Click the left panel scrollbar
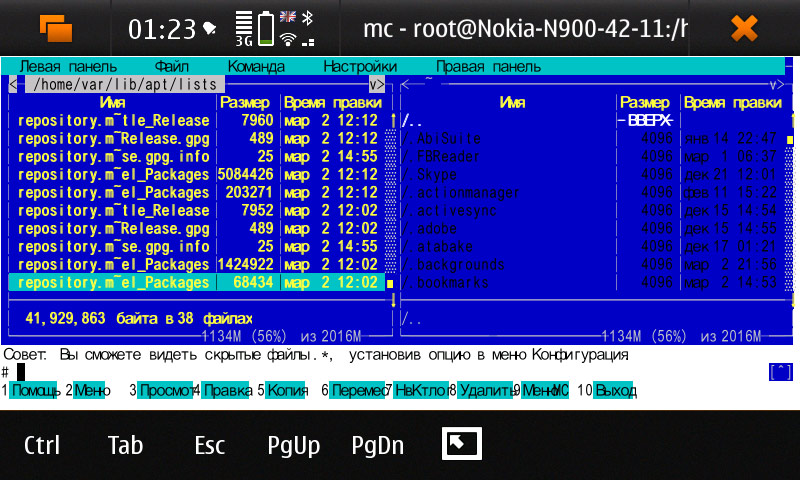The width and height of the screenshot is (800, 480). point(391,200)
